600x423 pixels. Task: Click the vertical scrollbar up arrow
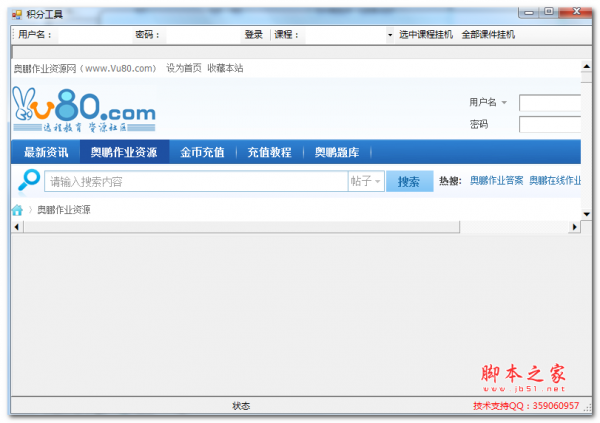coord(586,66)
